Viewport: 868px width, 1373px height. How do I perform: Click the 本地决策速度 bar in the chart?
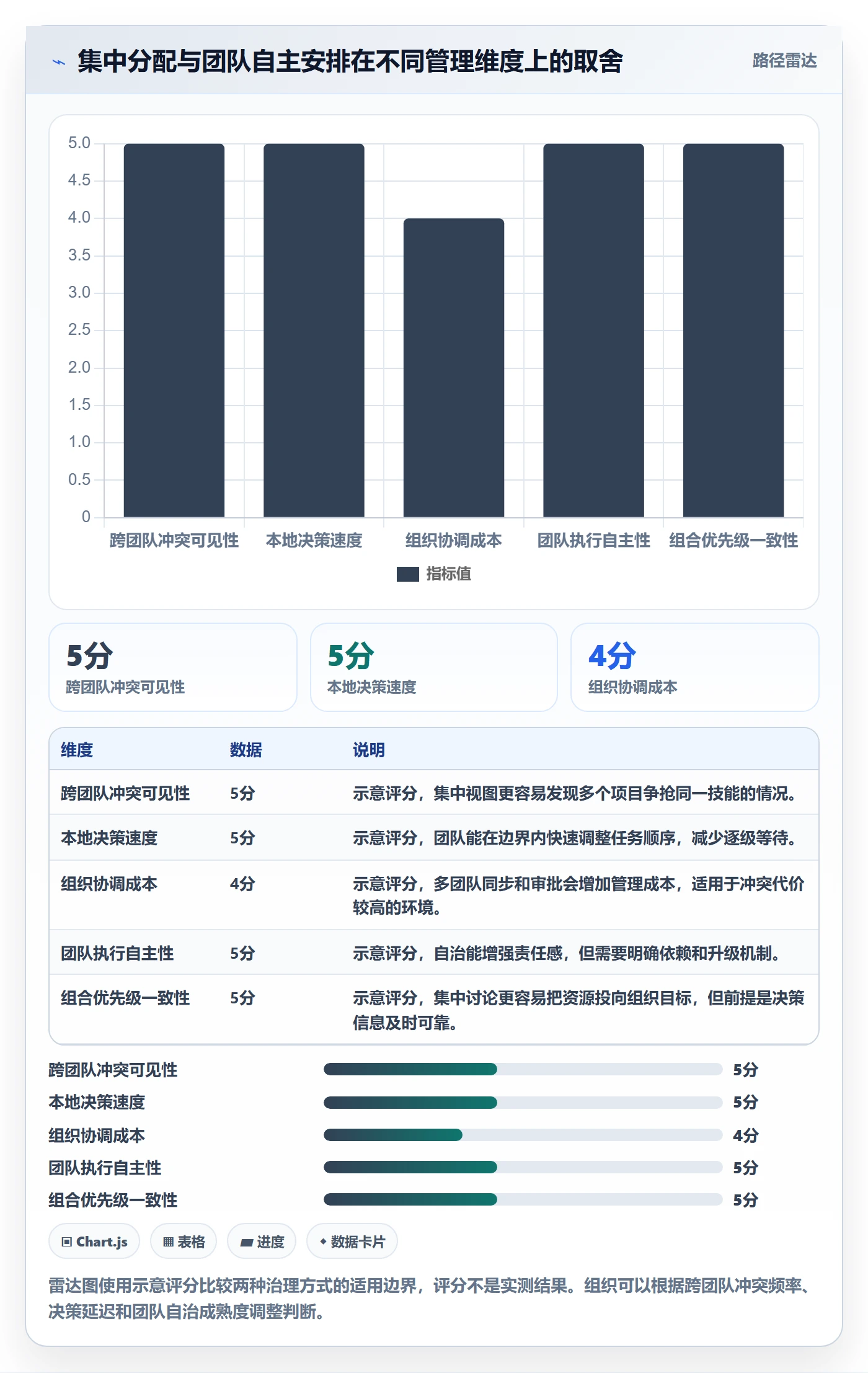tap(314, 331)
